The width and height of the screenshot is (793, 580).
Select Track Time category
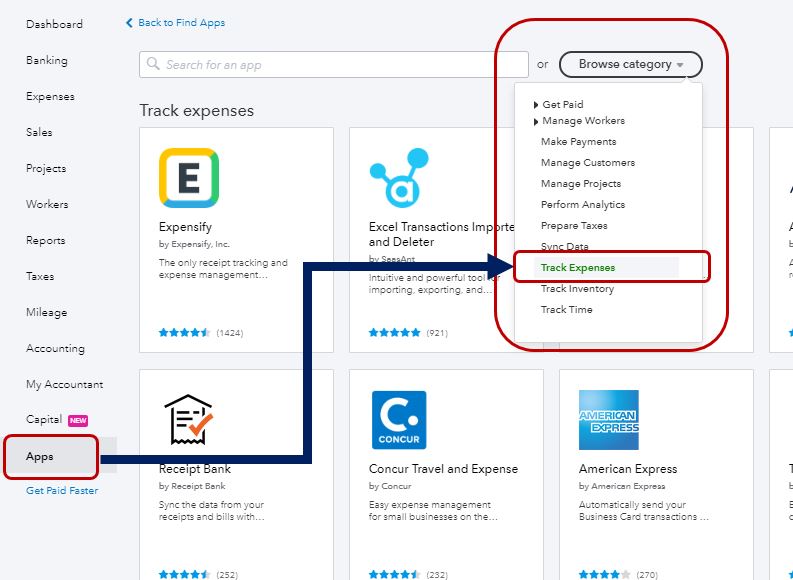point(566,309)
